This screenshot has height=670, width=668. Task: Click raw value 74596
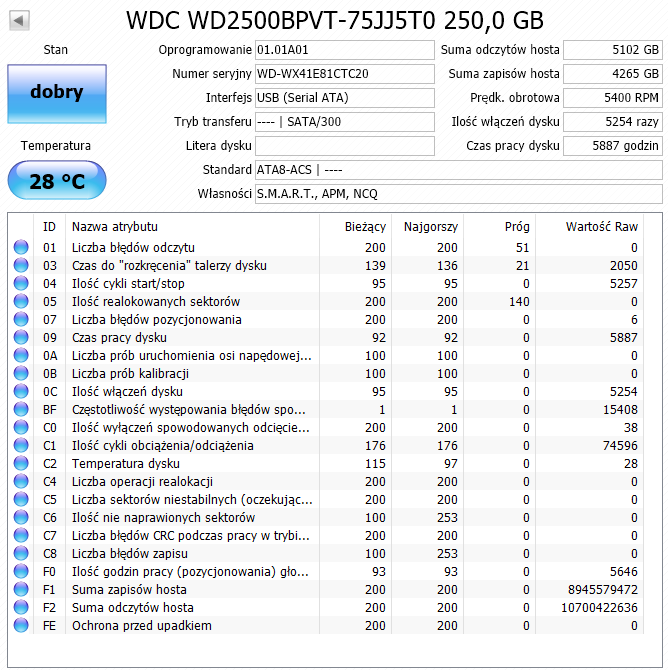pyautogui.click(x=620, y=445)
